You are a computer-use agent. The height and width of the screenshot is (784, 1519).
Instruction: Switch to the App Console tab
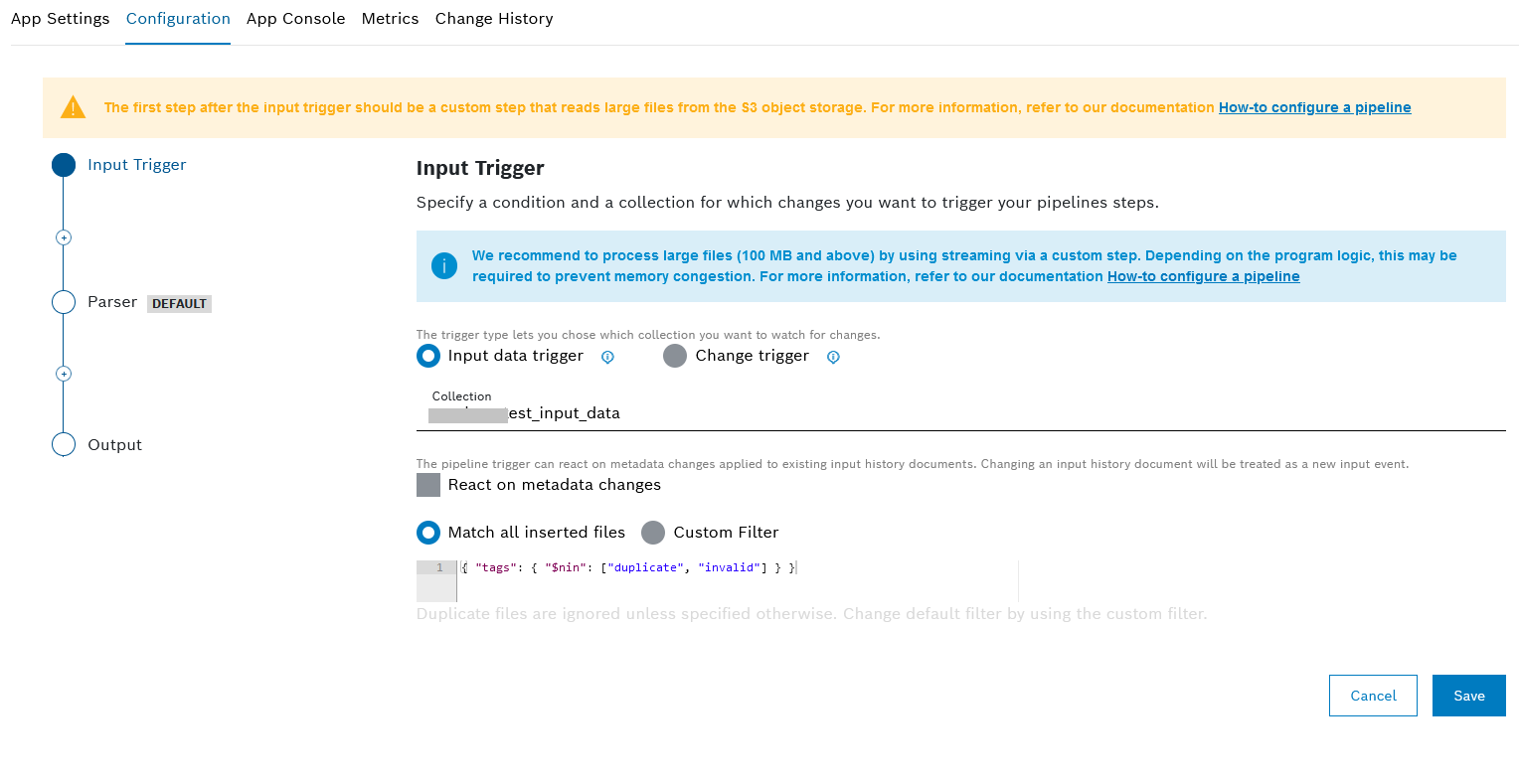pyautogui.click(x=295, y=19)
